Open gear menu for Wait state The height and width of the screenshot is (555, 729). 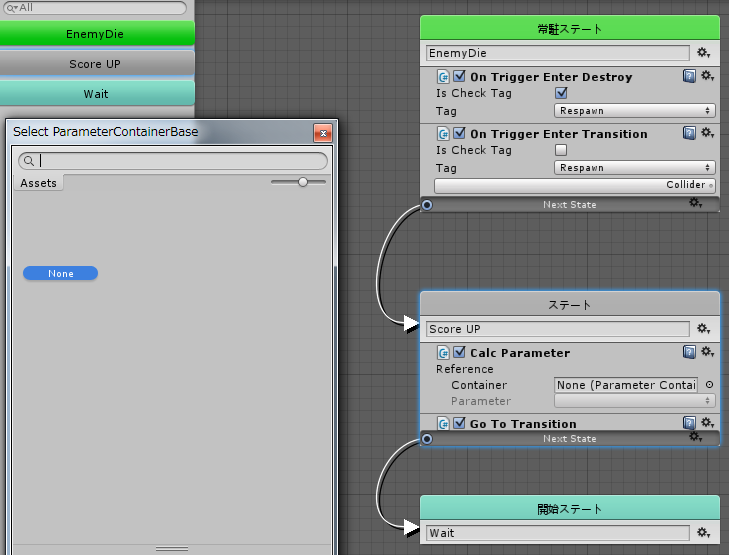tap(704, 533)
